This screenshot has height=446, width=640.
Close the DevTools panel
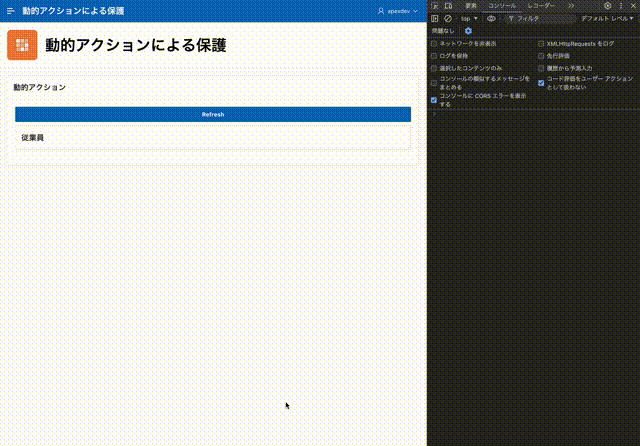pyautogui.click(x=633, y=6)
